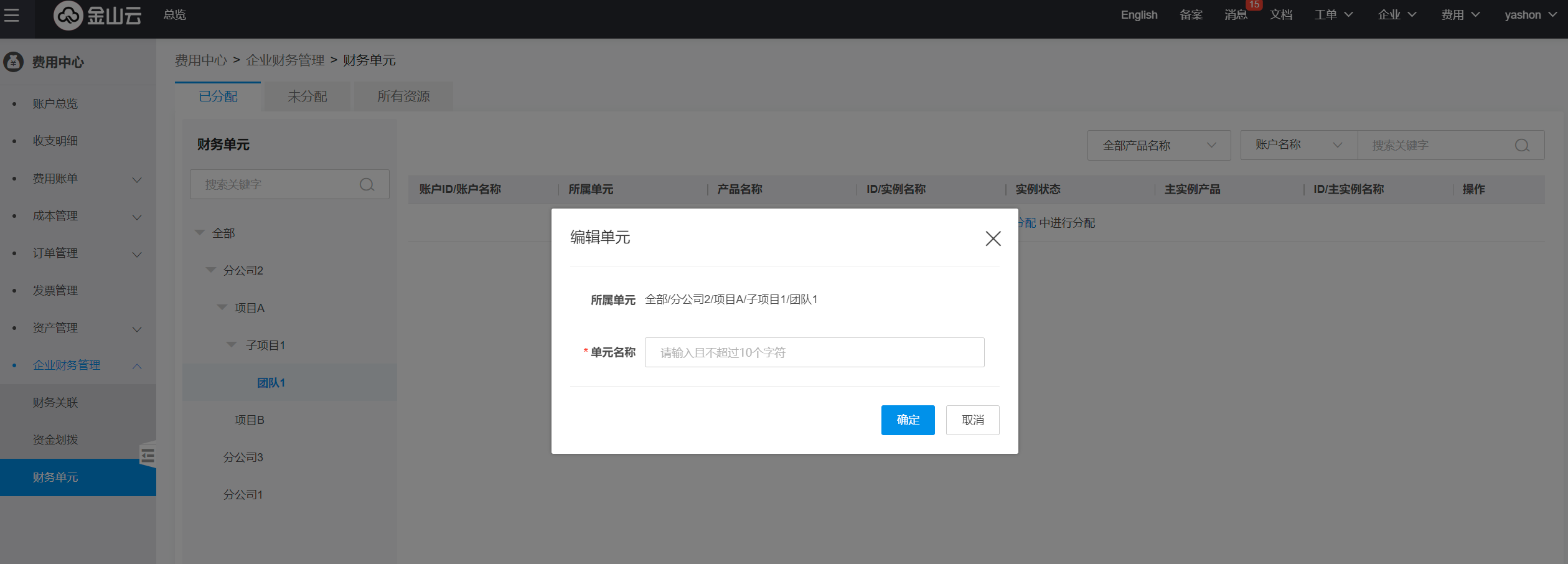Click the 产品名称 column header
1568x564 pixels.
739,189
